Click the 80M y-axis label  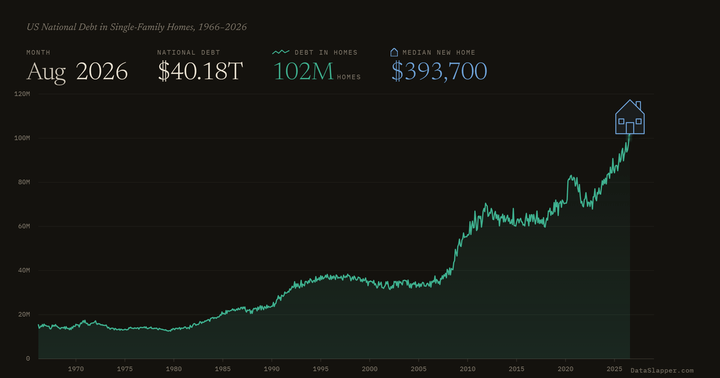pos(24,182)
